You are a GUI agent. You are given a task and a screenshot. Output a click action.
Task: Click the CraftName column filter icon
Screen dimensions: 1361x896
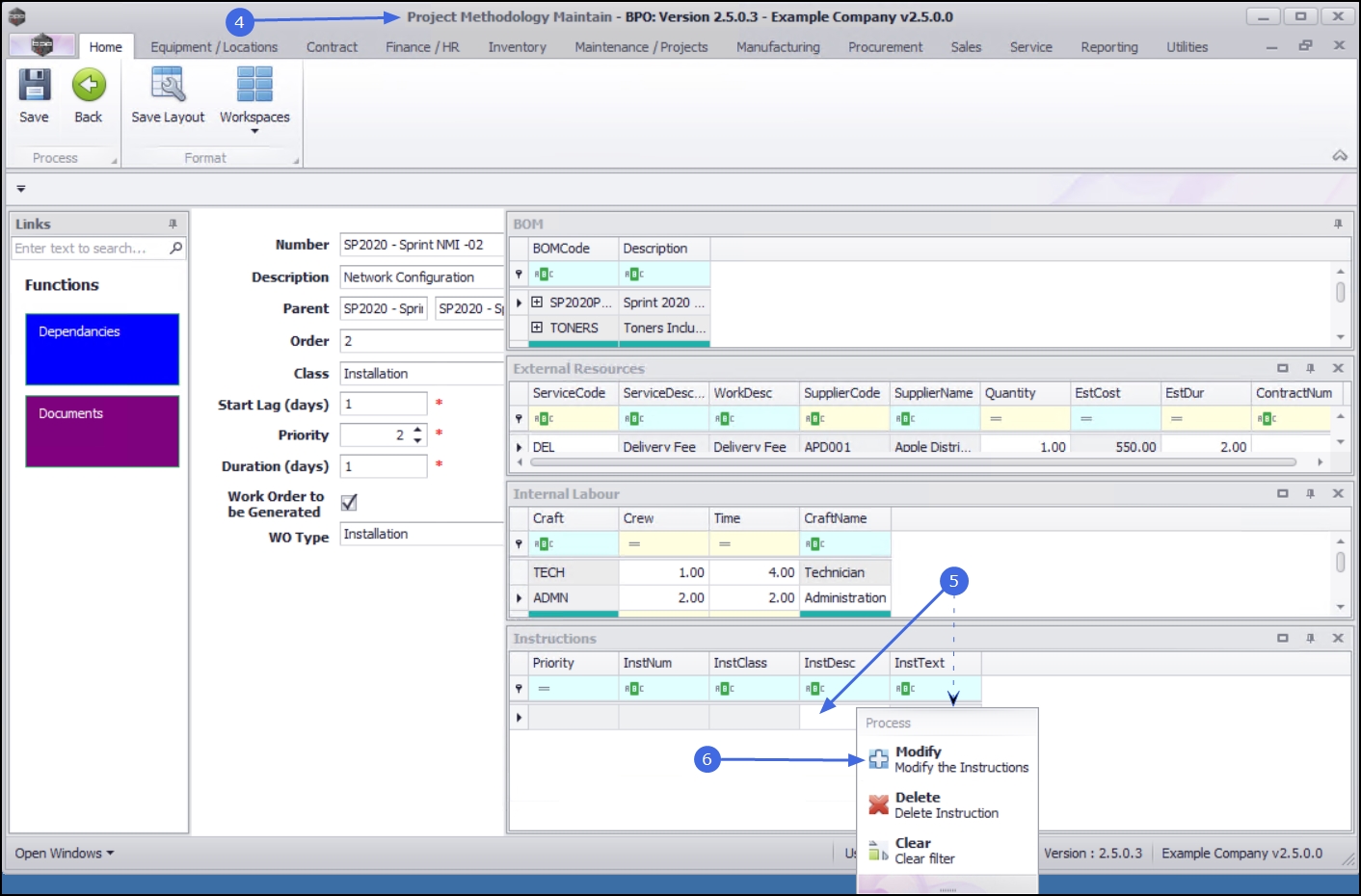[x=814, y=544]
